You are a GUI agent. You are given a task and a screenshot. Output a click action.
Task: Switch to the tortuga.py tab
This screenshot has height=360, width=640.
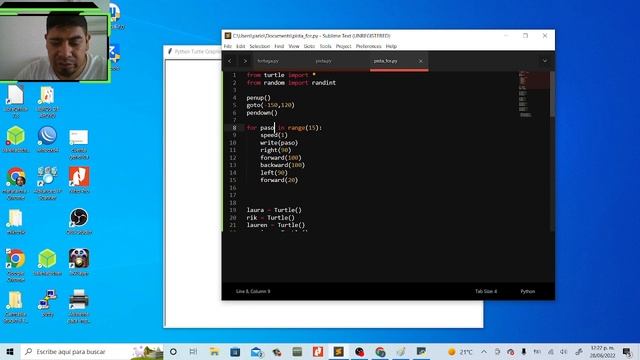tap(268, 61)
